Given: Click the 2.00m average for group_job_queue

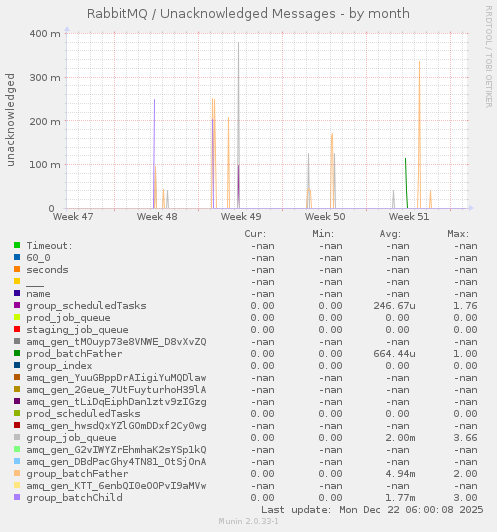Looking at the screenshot, I should click(400, 438).
